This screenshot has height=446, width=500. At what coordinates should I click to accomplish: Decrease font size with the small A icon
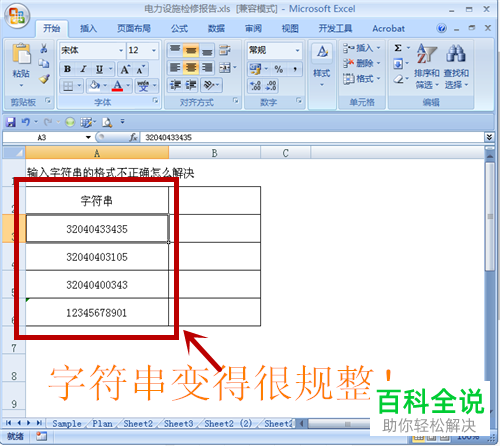140,69
